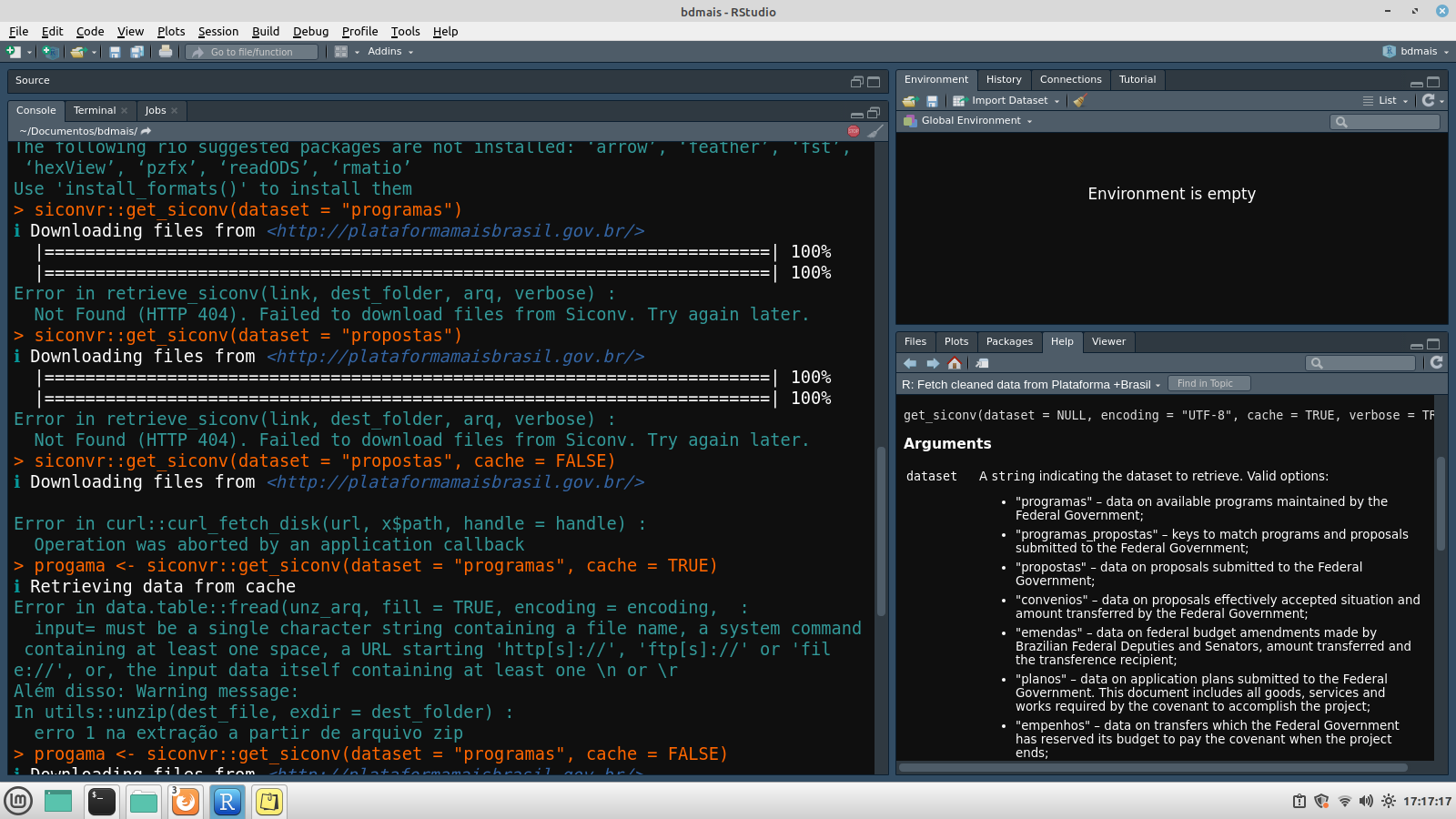Click the Find in Topic field
Image resolution: width=1456 pixels, height=819 pixels.
coord(1208,384)
